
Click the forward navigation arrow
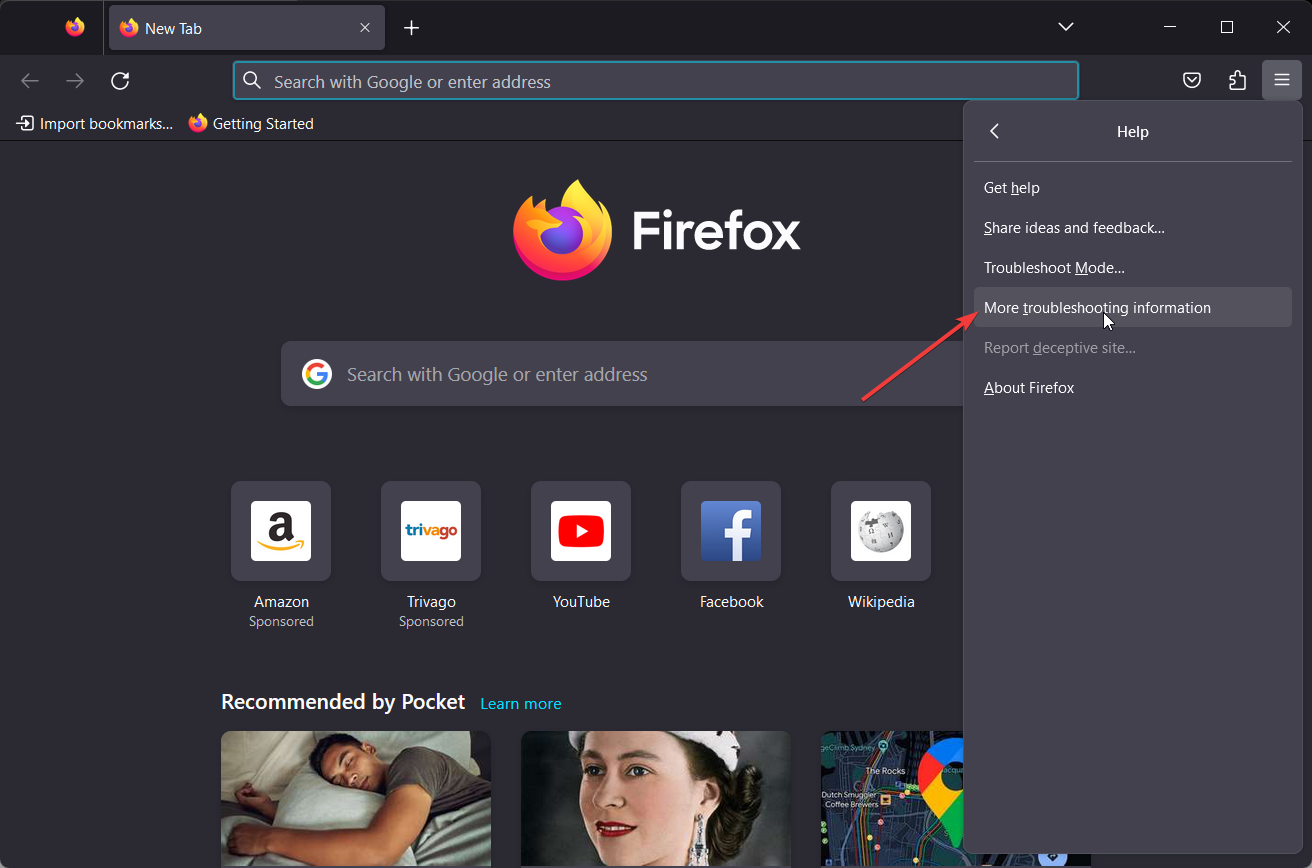tap(74, 80)
